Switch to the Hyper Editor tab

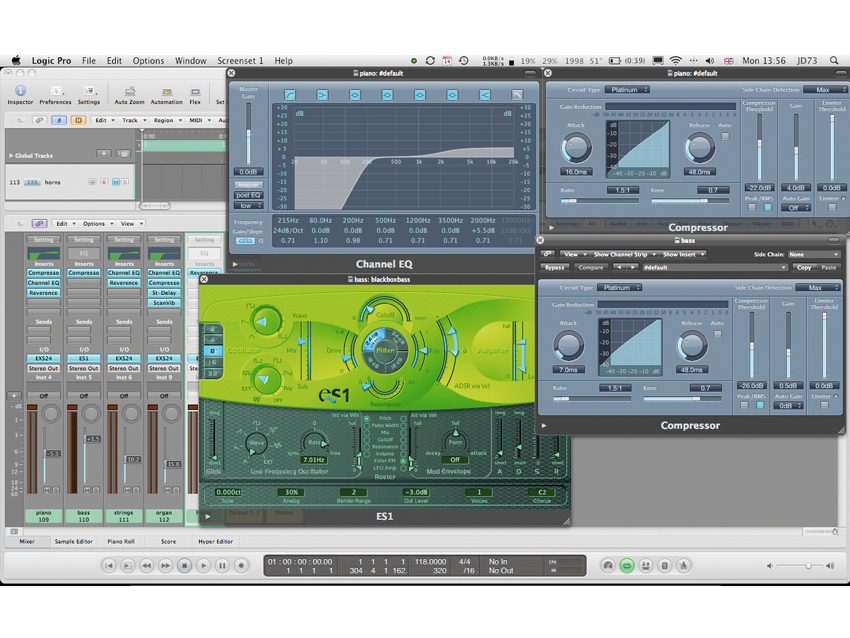[215, 541]
